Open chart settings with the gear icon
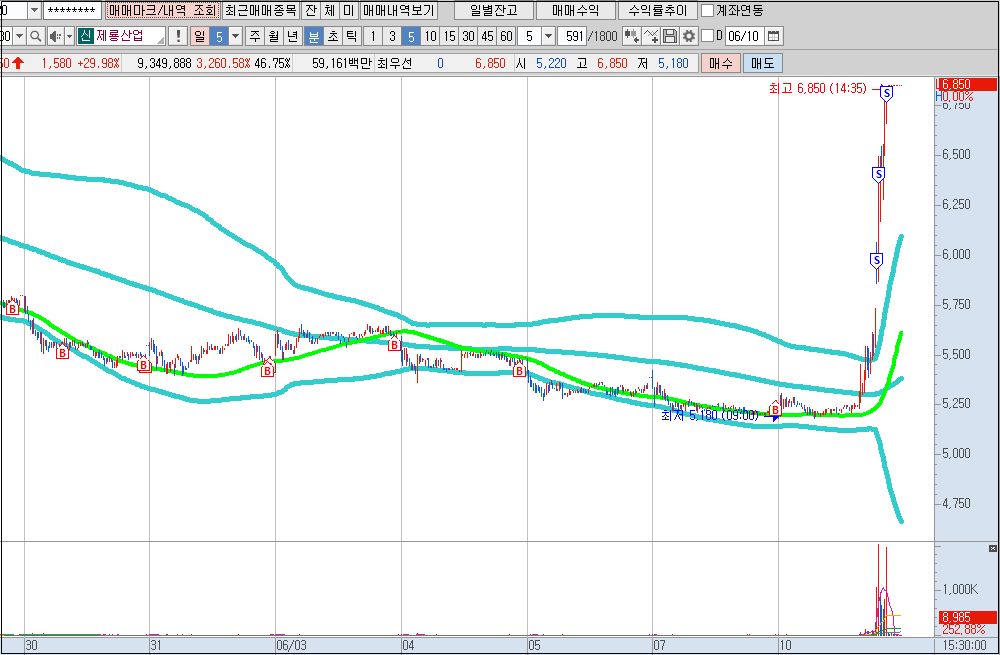This screenshot has width=1000, height=655. coord(689,36)
